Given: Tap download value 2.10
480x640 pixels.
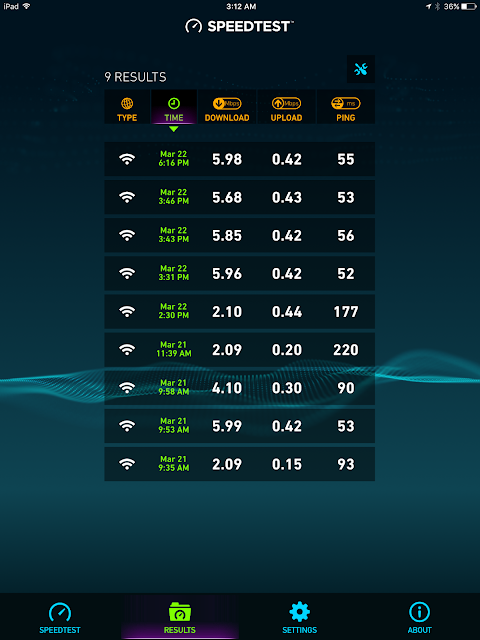Looking at the screenshot, I should [227, 312].
